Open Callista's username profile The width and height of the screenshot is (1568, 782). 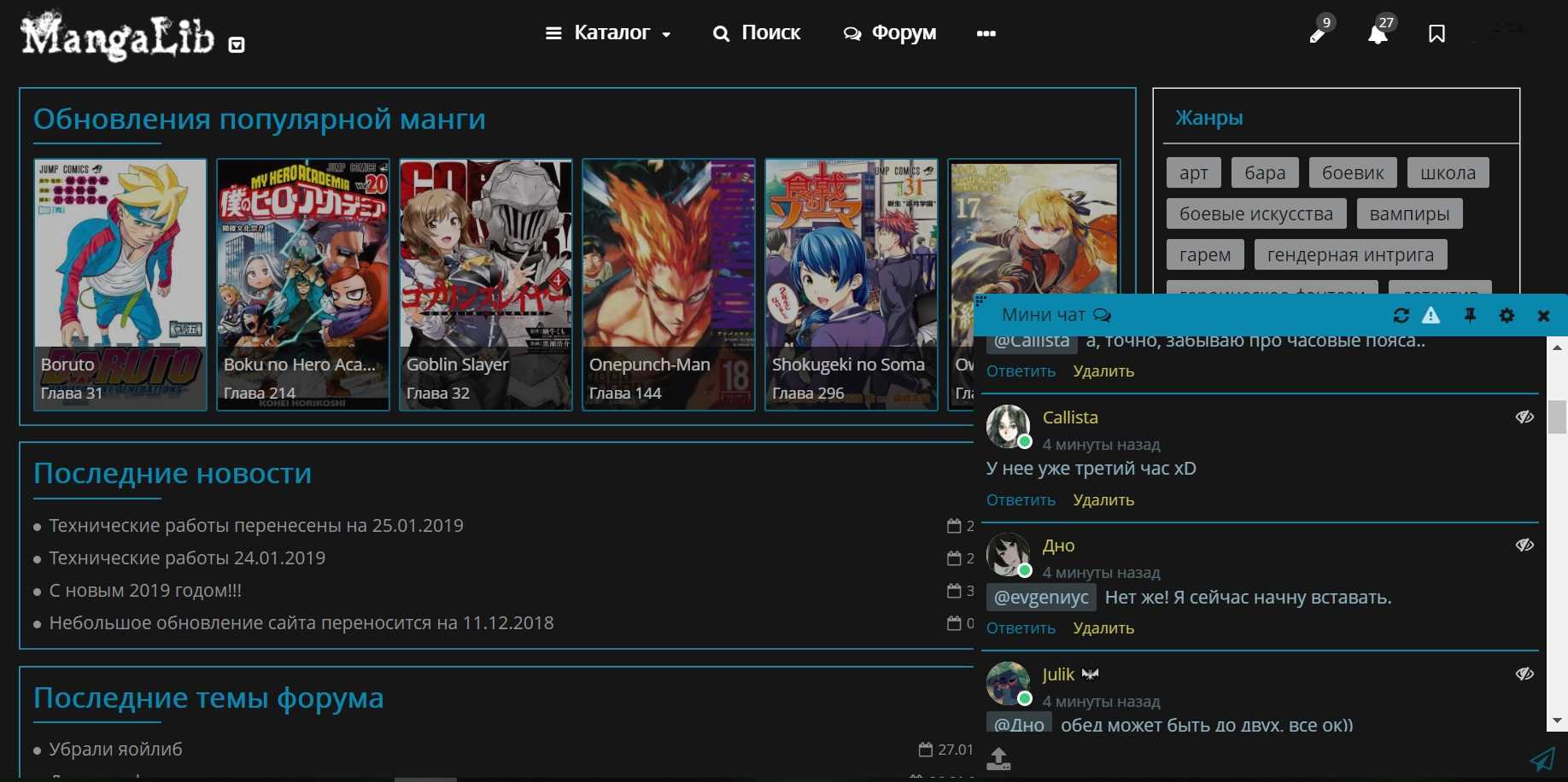pos(1070,417)
